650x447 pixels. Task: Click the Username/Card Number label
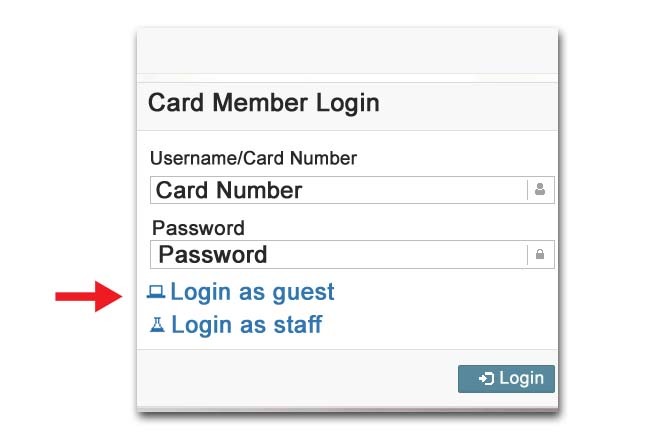[253, 158]
